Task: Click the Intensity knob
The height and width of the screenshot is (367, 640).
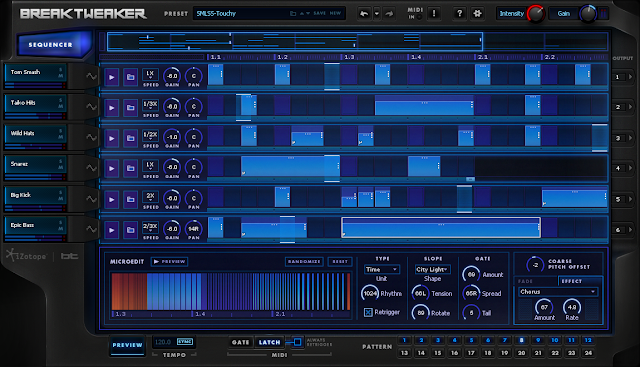Action: pyautogui.click(x=536, y=14)
